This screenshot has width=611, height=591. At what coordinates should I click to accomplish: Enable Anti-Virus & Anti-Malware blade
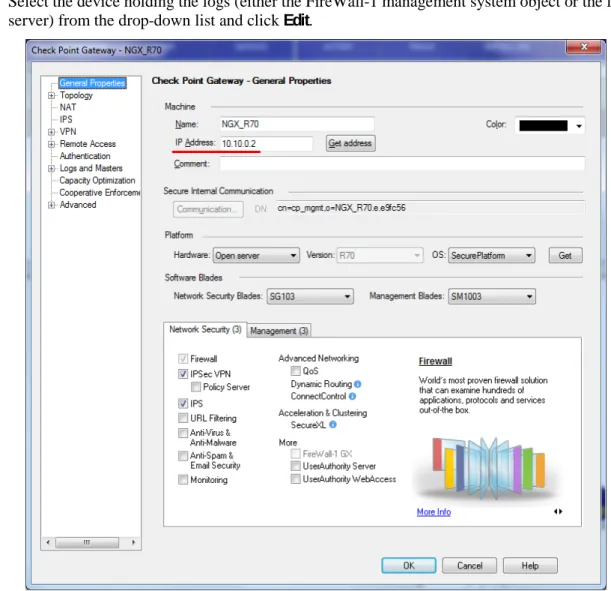click(183, 433)
